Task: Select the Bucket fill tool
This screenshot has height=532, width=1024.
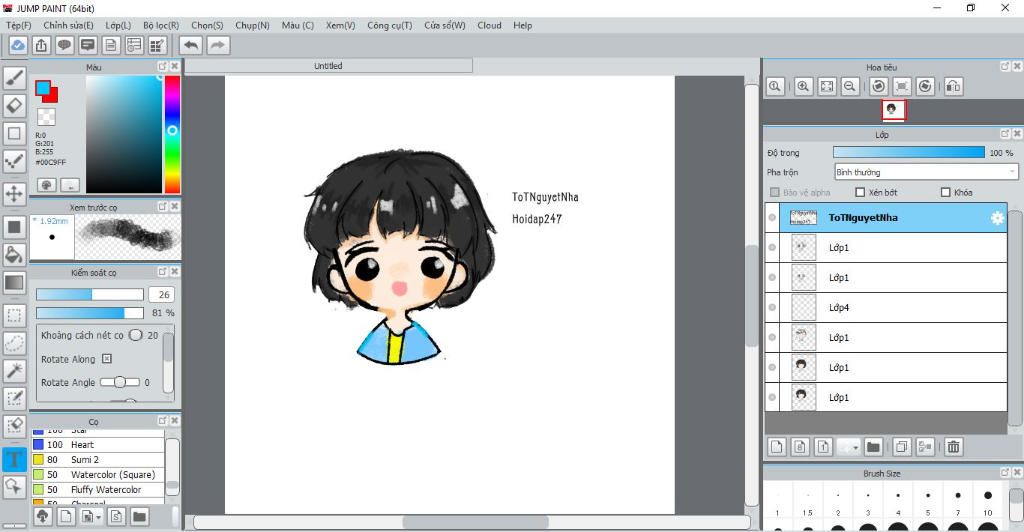Action: [14, 255]
